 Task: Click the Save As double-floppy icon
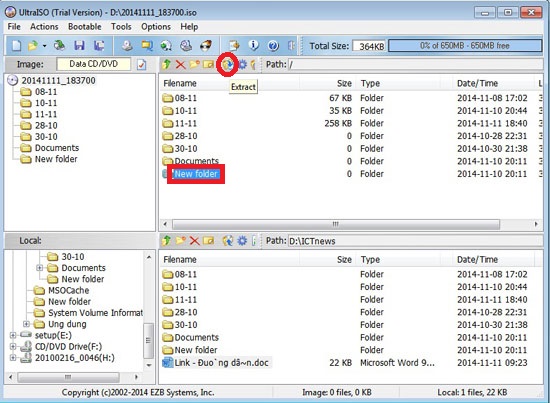pyautogui.click(x=99, y=46)
